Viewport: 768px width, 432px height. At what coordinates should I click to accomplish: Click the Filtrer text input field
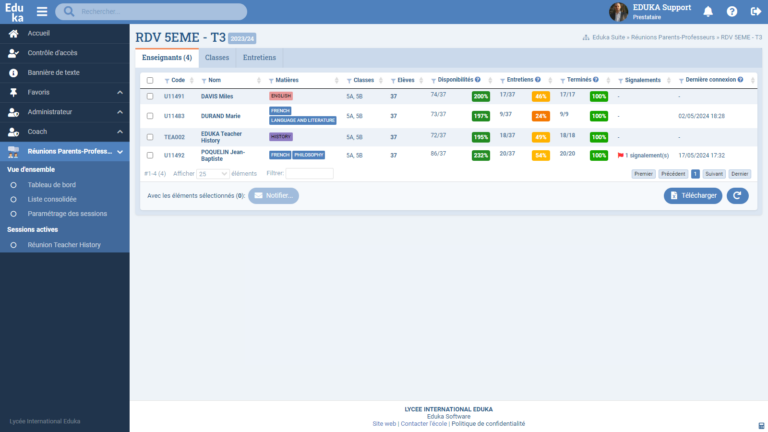(309, 173)
